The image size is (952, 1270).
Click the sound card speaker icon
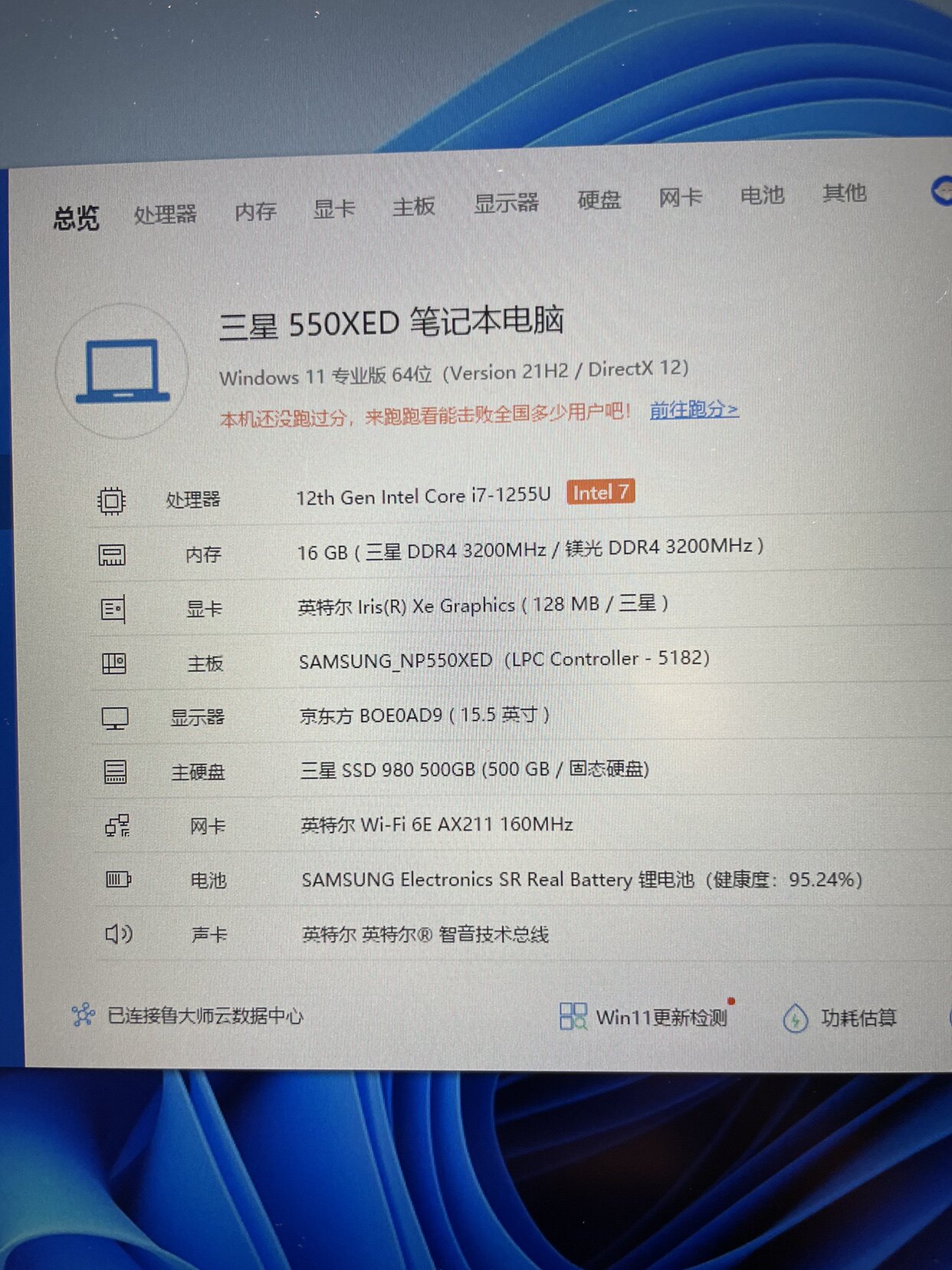pos(119,934)
